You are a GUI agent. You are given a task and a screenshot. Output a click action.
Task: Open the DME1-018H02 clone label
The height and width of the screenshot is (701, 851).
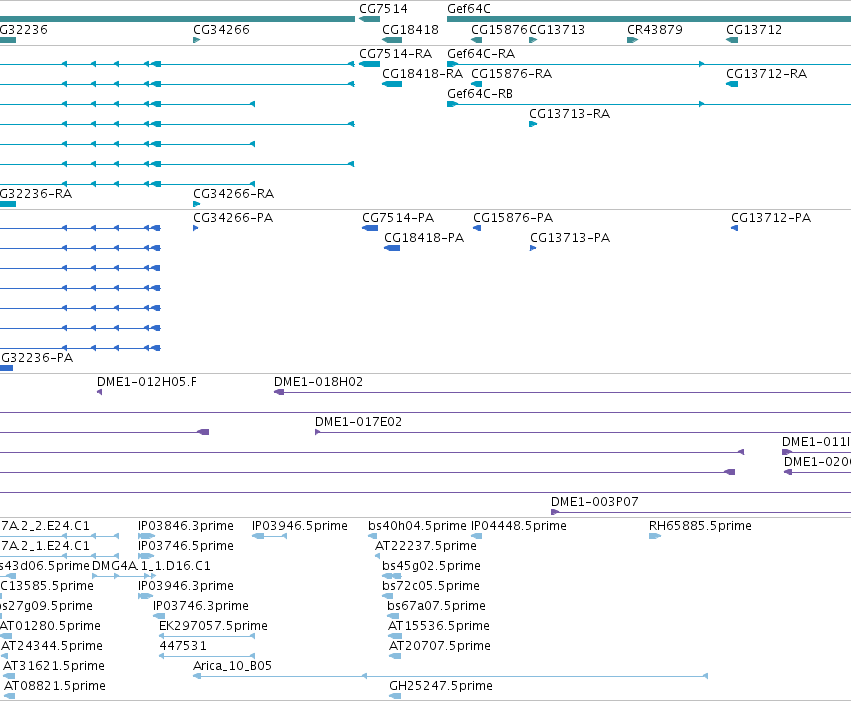[318, 382]
